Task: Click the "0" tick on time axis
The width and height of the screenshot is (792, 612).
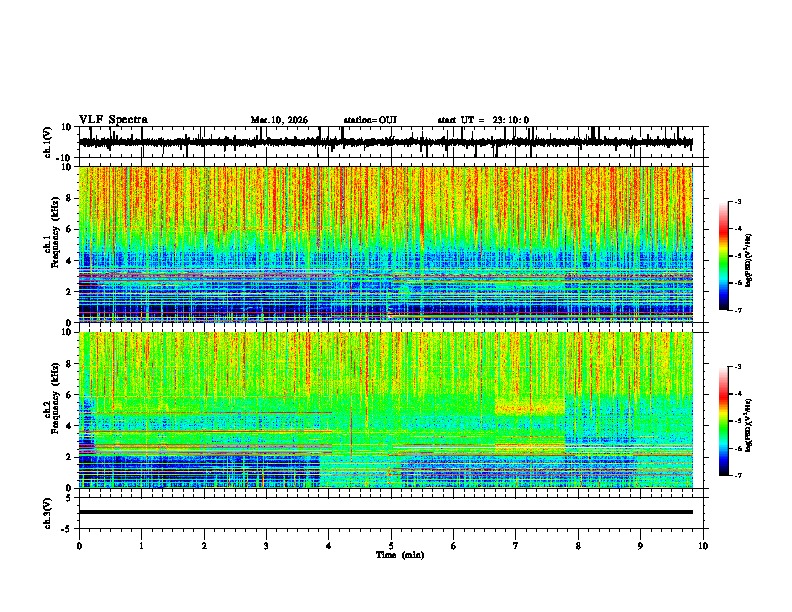Action: tap(79, 546)
